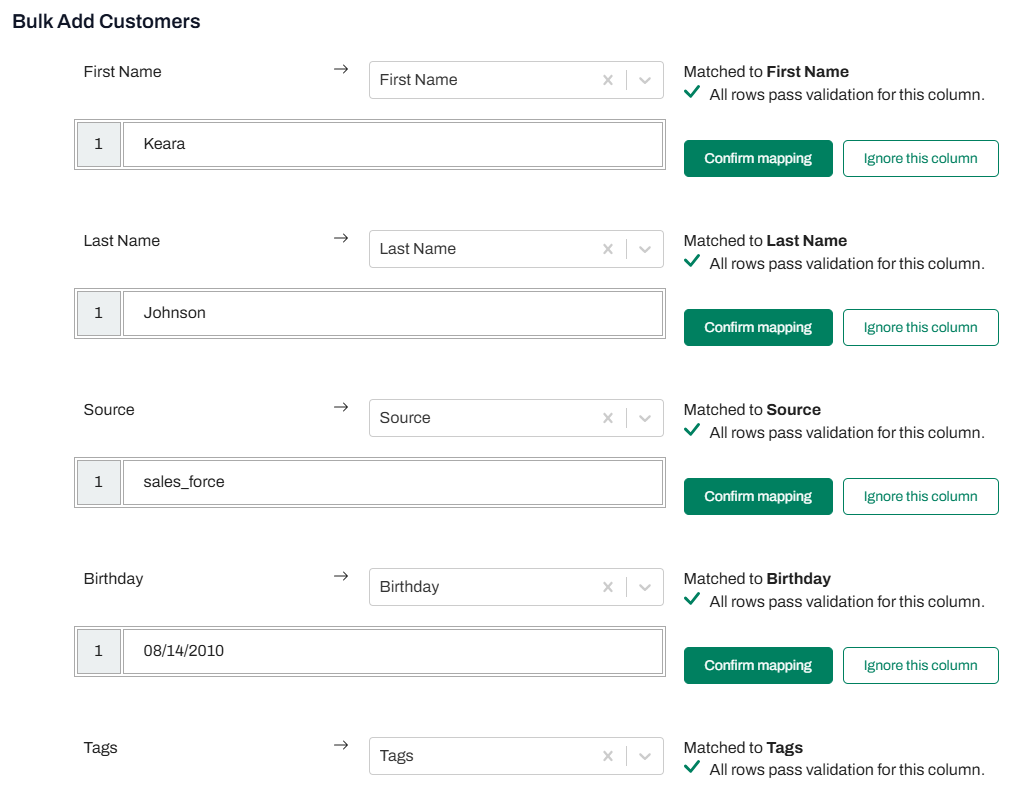Clear the Tags mapping with X icon
1022x791 pixels.
point(608,756)
